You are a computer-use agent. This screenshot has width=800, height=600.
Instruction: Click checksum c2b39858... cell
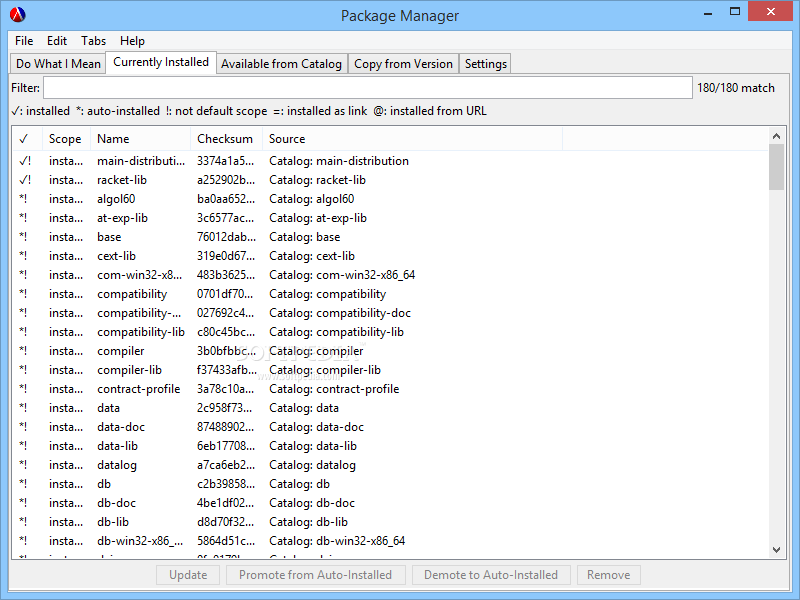(226, 484)
